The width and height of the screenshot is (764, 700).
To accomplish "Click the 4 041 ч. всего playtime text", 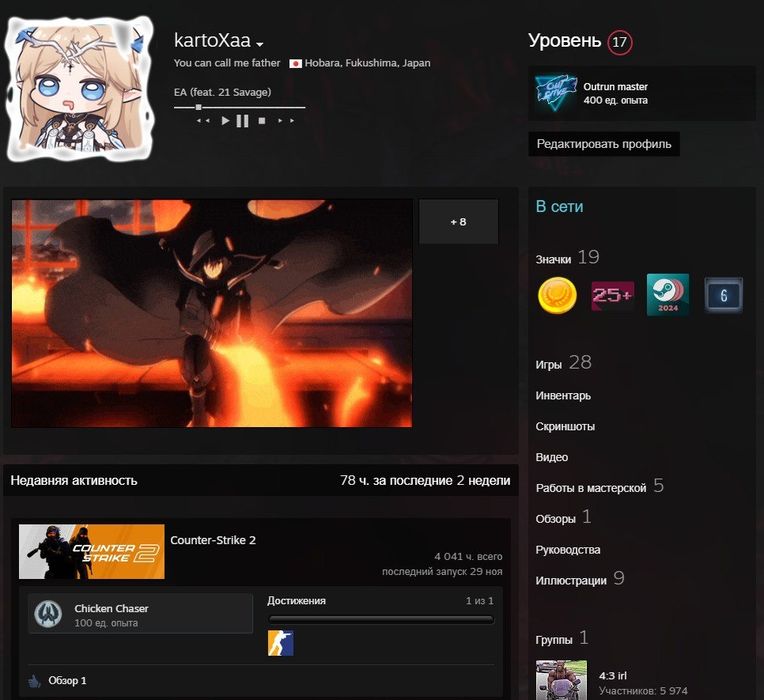I will click(x=468, y=556).
